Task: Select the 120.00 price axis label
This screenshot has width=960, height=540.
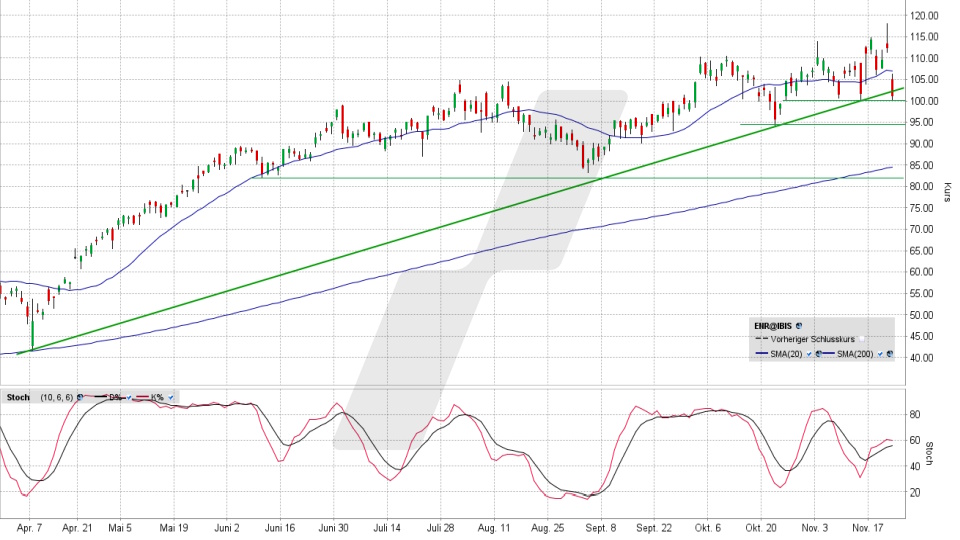Action: click(x=923, y=16)
